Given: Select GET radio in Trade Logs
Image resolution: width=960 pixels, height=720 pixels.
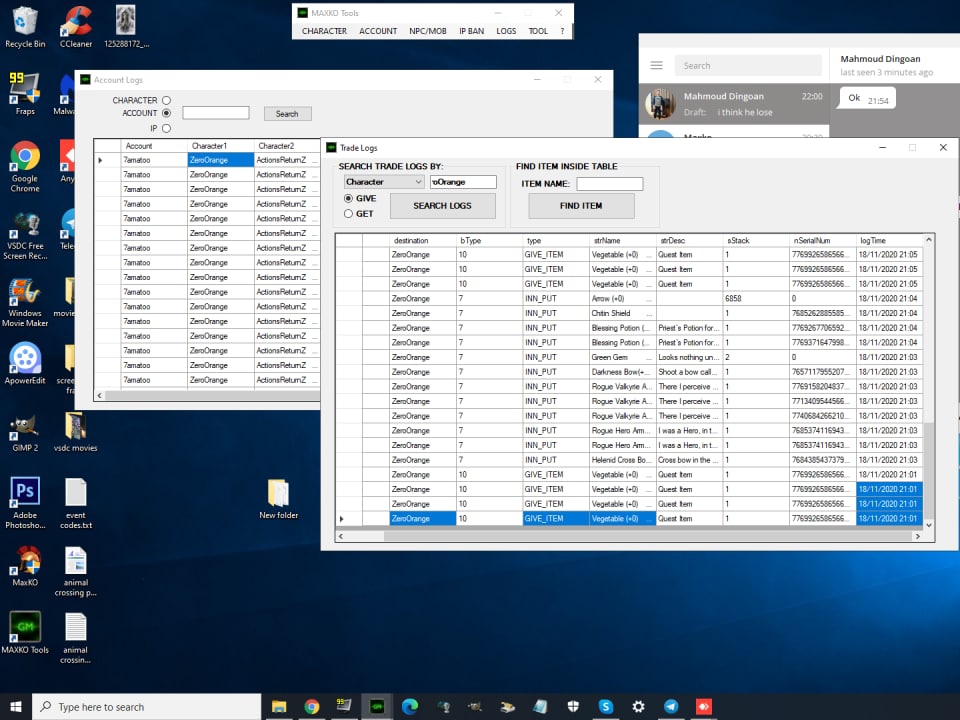Looking at the screenshot, I should (348, 214).
